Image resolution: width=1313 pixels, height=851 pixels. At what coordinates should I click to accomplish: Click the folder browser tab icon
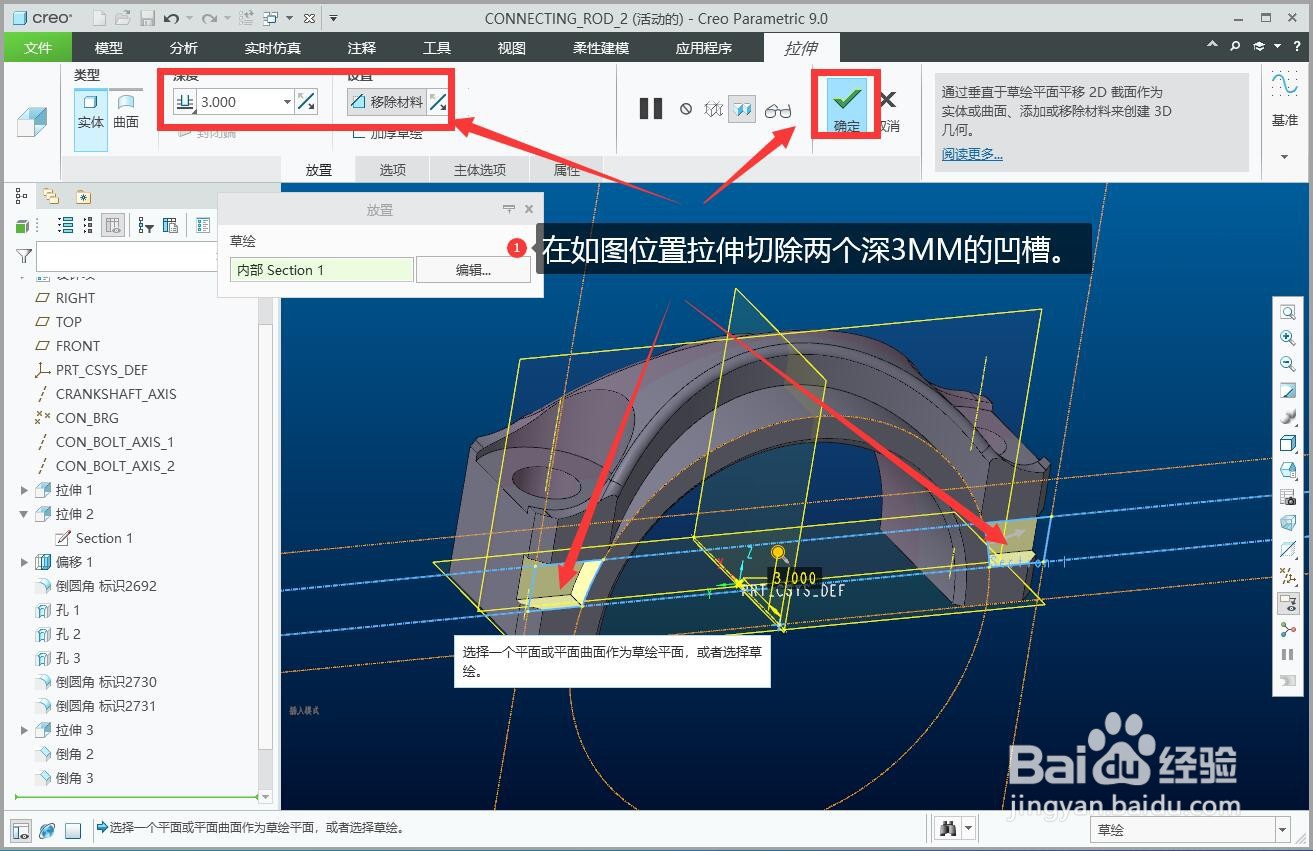tap(51, 196)
